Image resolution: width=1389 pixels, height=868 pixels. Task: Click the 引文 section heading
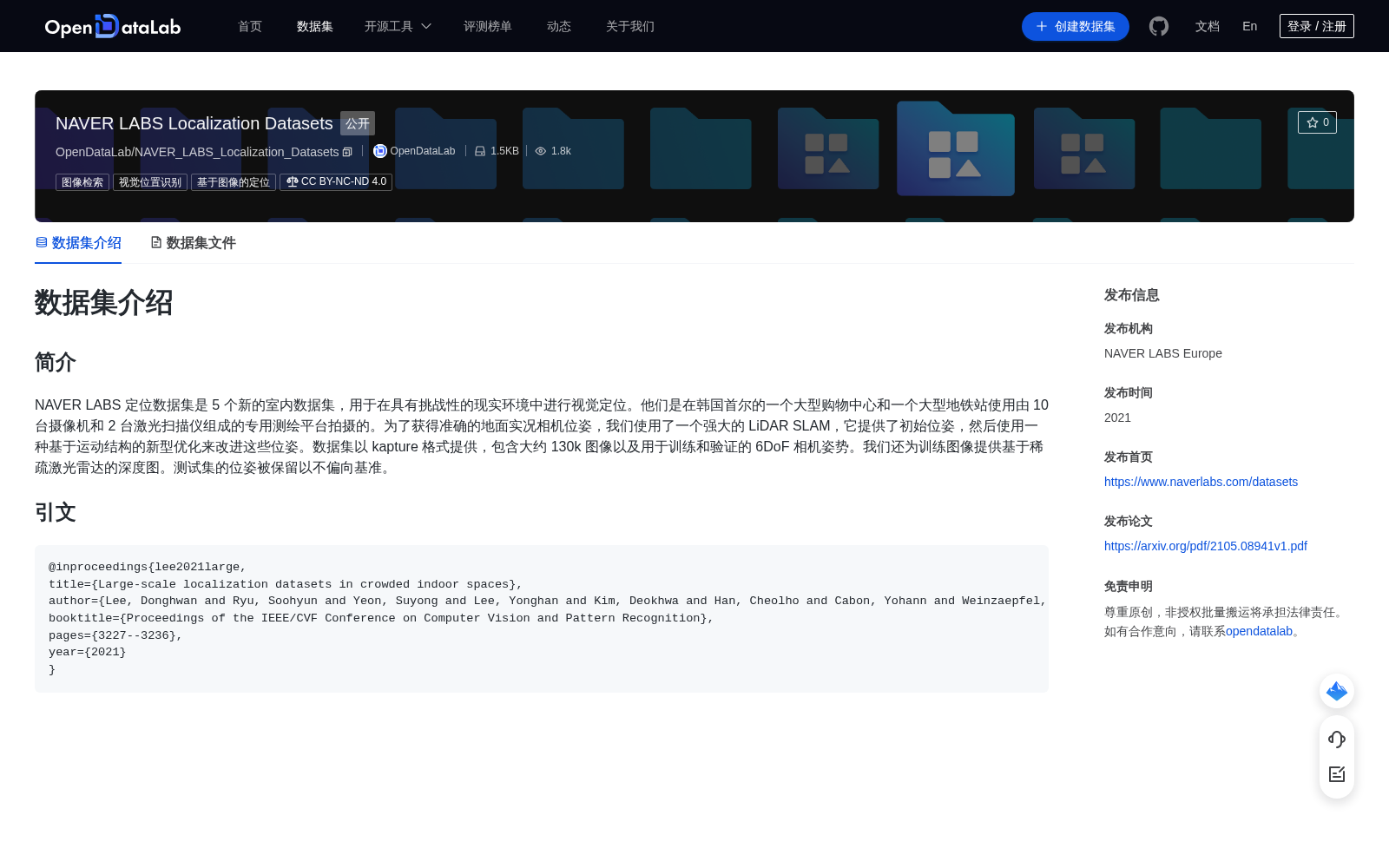click(56, 512)
